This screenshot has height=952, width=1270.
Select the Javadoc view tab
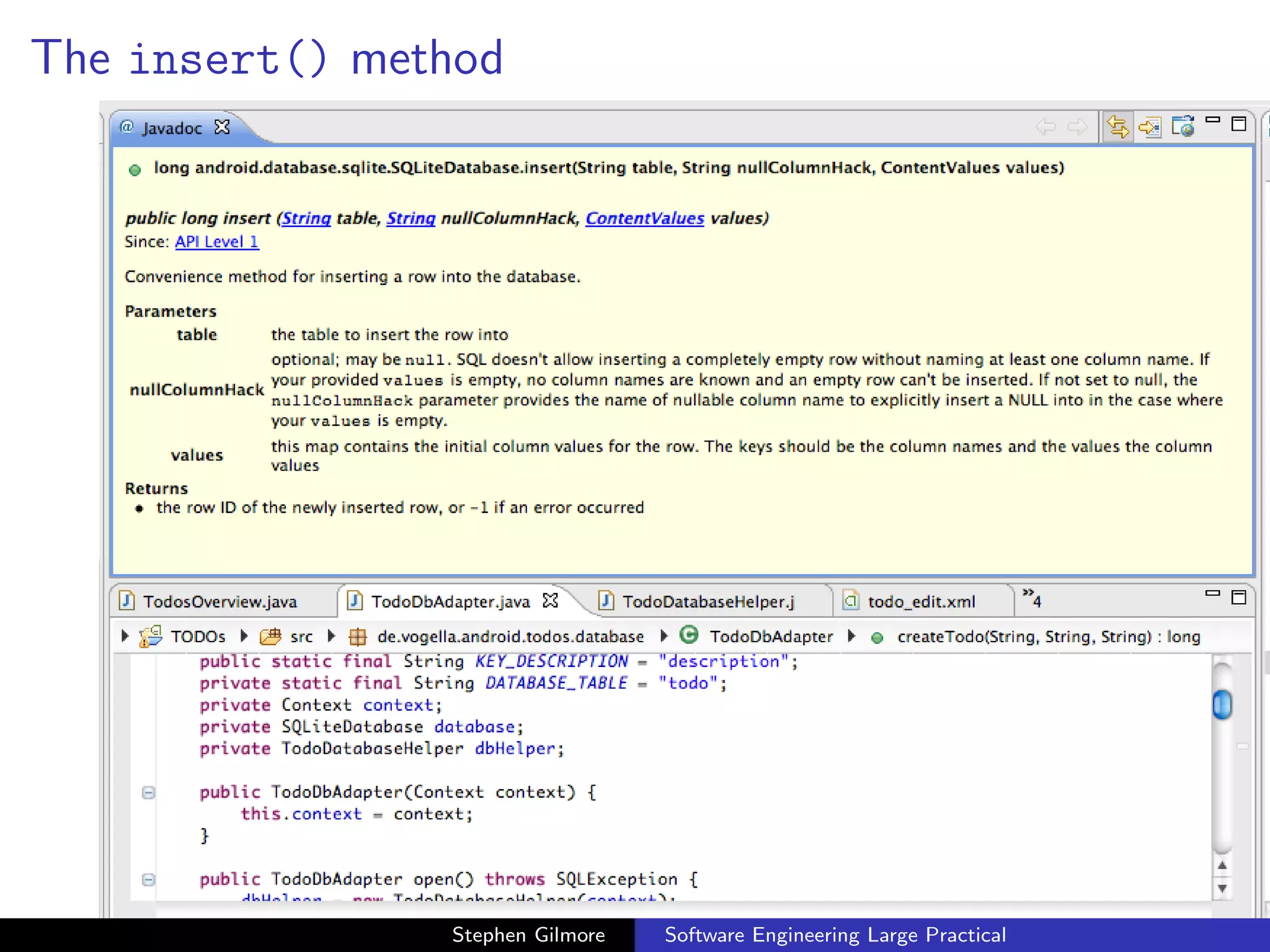172,128
